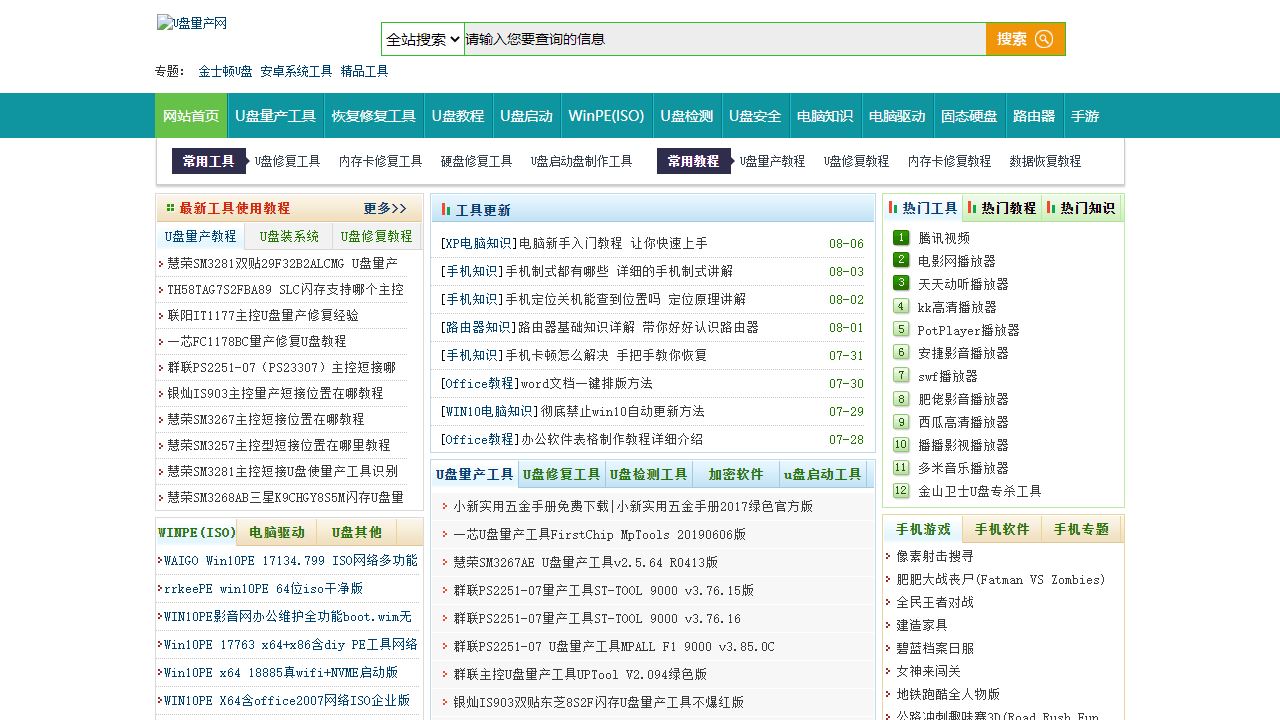Open 一芯U盘量产工具FirstChip MpTools entry
This screenshot has width=1280, height=720.
tap(599, 534)
